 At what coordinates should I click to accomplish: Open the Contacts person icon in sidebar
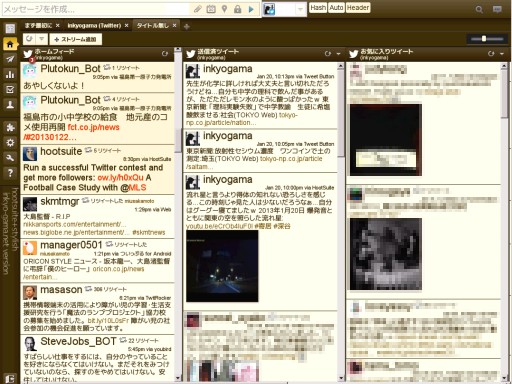pyautogui.click(x=10, y=105)
